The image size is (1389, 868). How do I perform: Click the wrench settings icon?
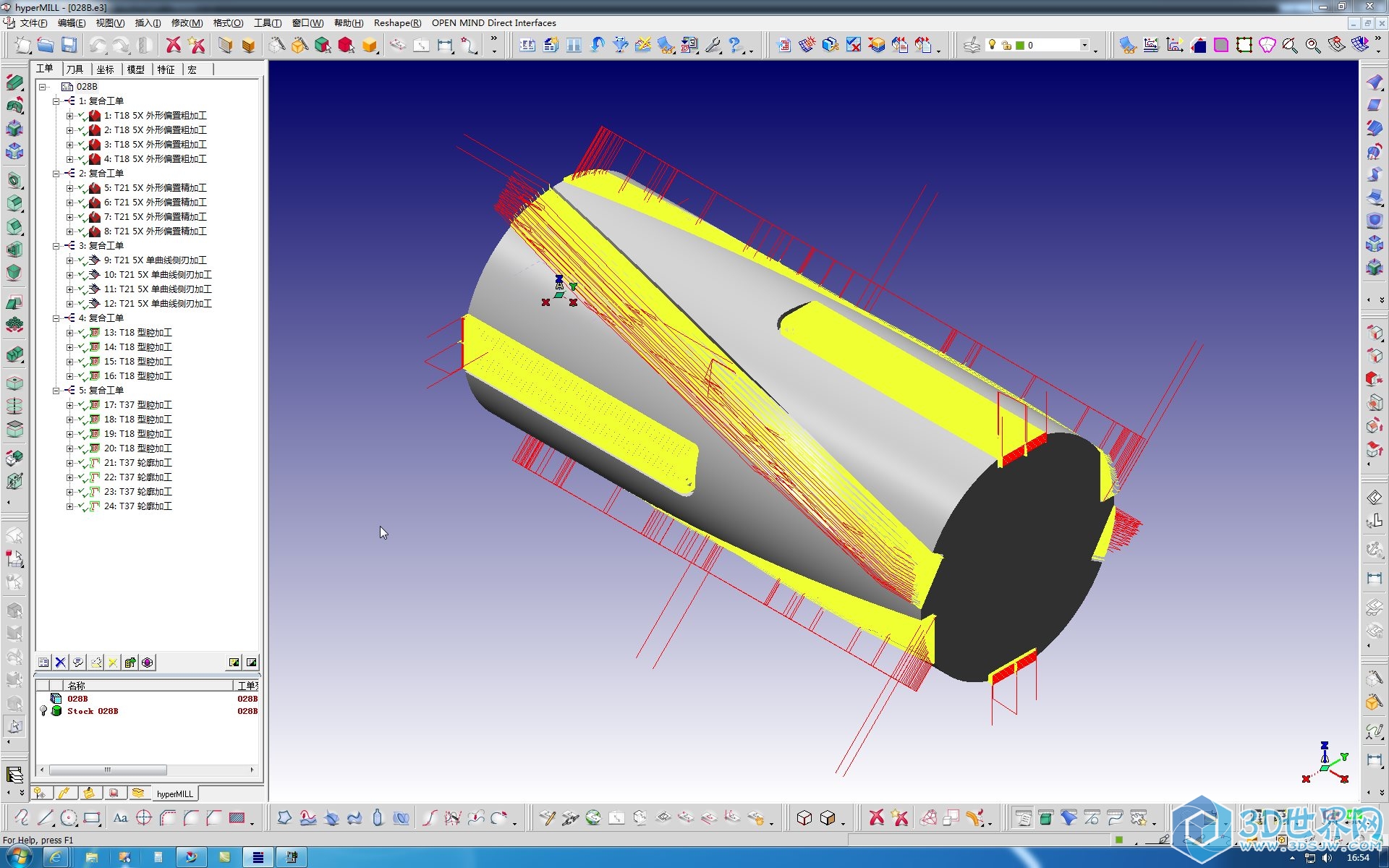713,46
